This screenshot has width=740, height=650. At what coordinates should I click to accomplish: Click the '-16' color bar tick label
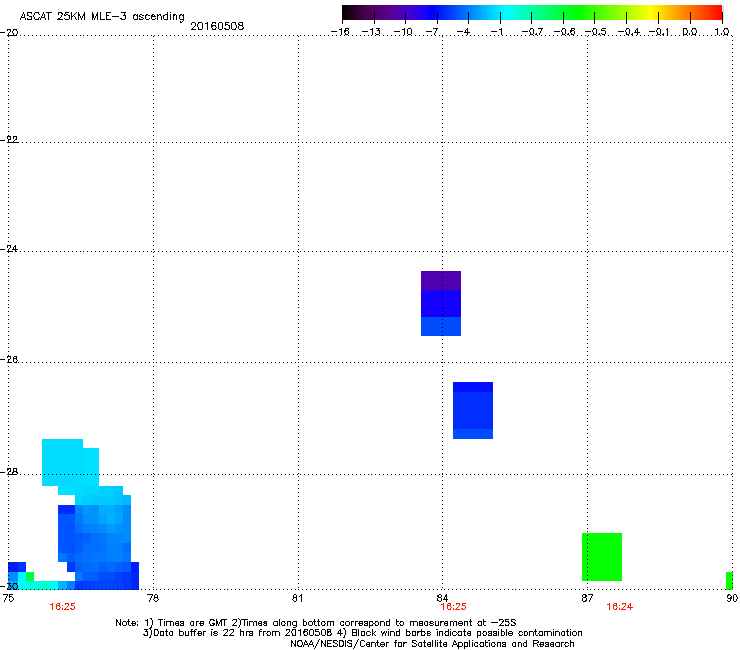340,32
